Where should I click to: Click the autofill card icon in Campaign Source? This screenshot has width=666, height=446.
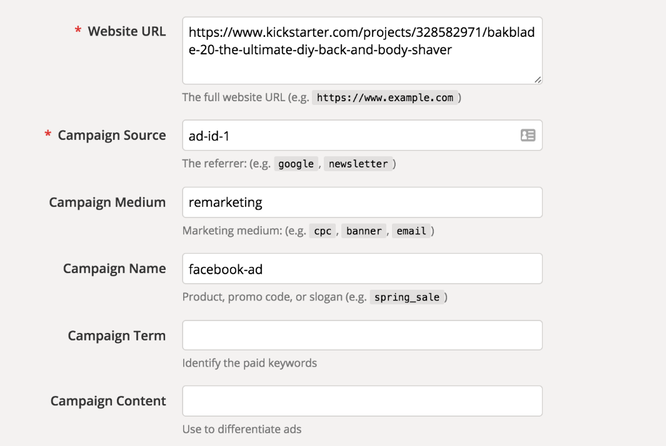tap(528, 135)
